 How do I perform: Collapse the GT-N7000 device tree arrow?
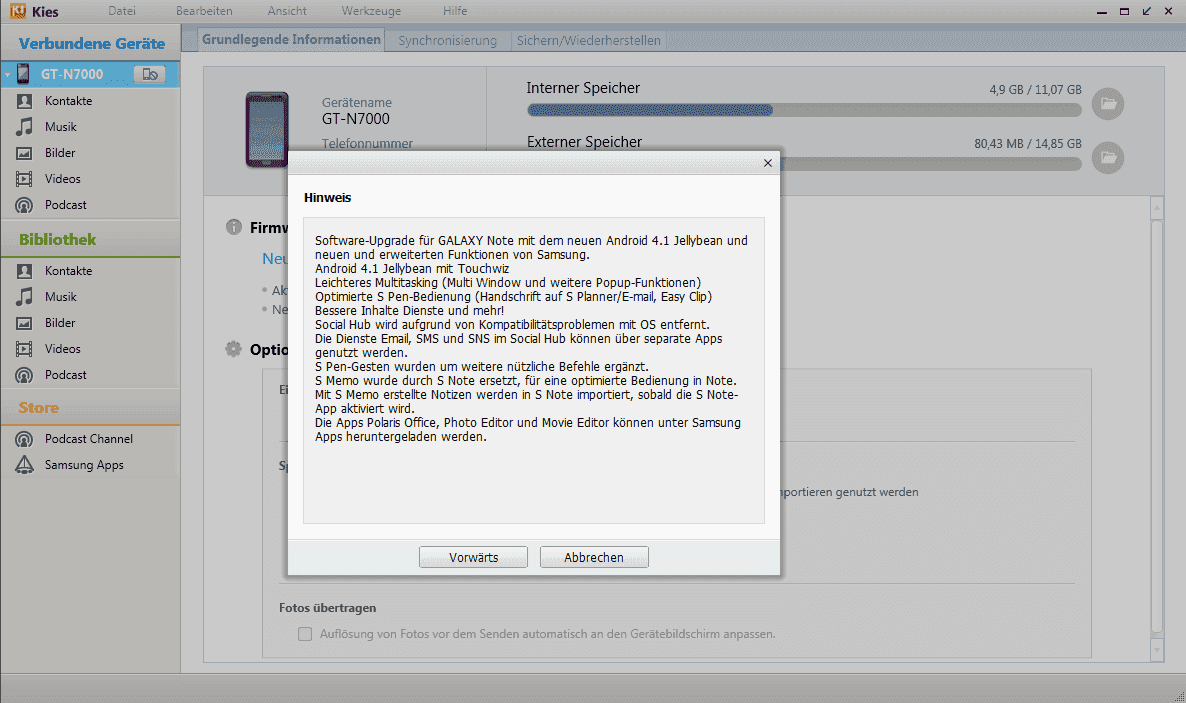(x=8, y=74)
